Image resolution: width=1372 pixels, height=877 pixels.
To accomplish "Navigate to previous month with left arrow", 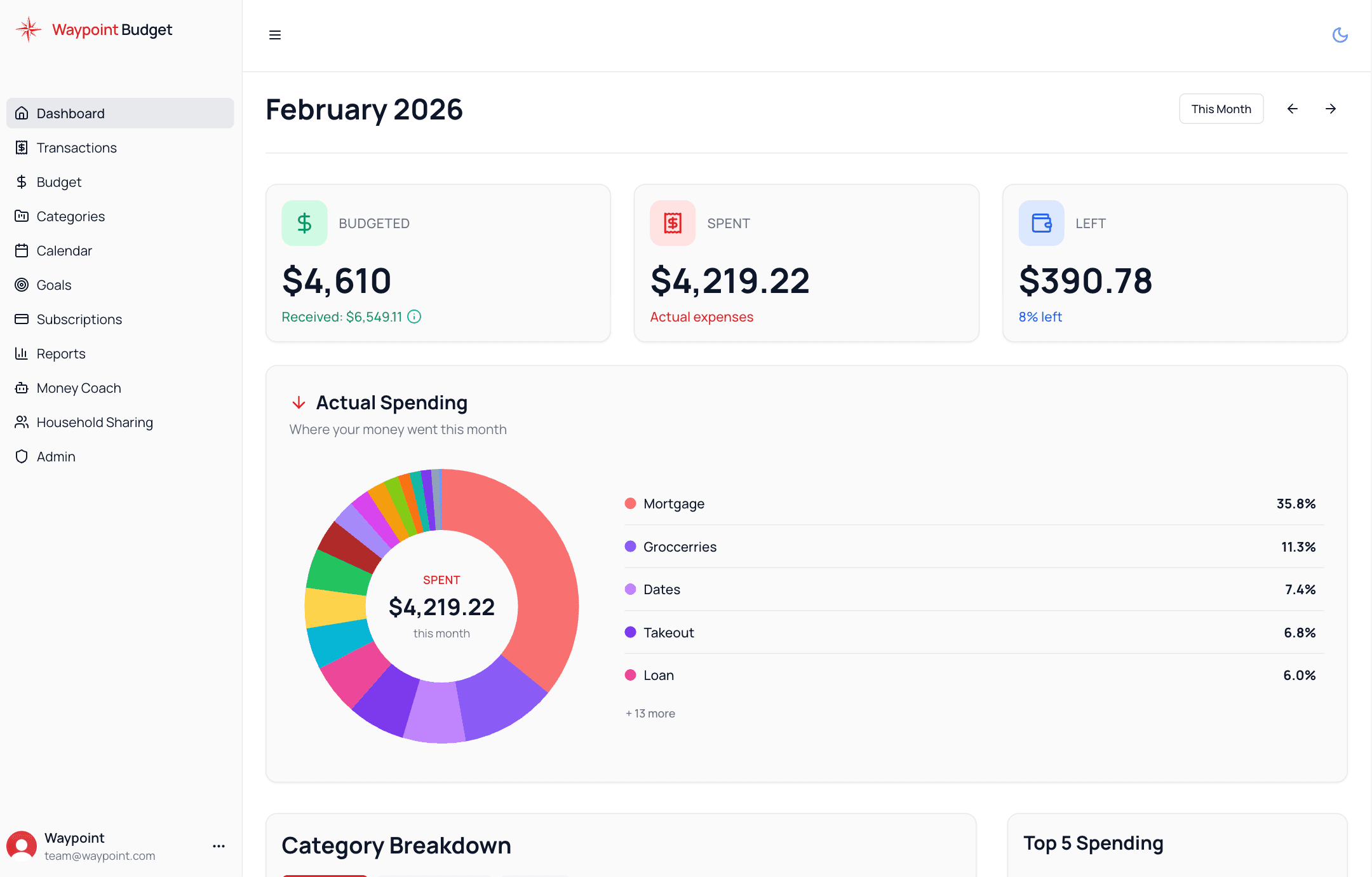I will coord(1293,109).
